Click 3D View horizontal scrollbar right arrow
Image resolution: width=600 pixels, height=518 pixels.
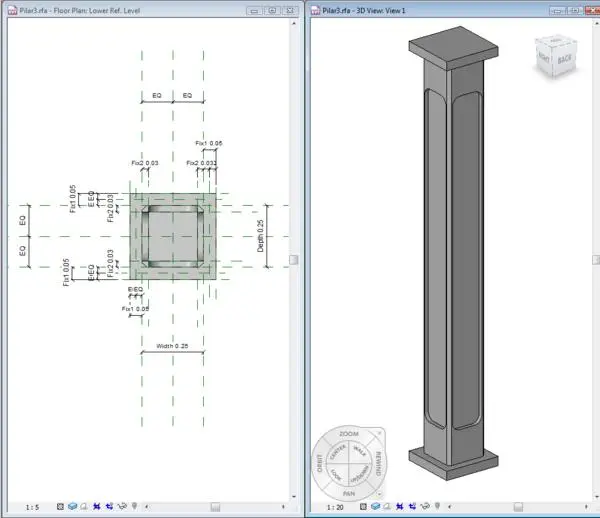coord(586,507)
